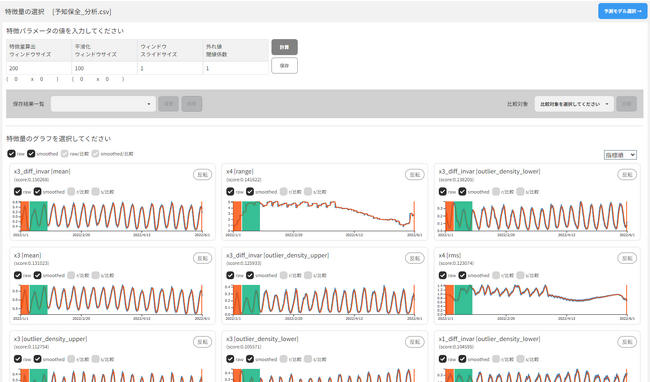The image size is (650, 382).
Task: Uncheck raw on x3_diff_invar [outlier_density_lower] card
Action: click(443, 191)
